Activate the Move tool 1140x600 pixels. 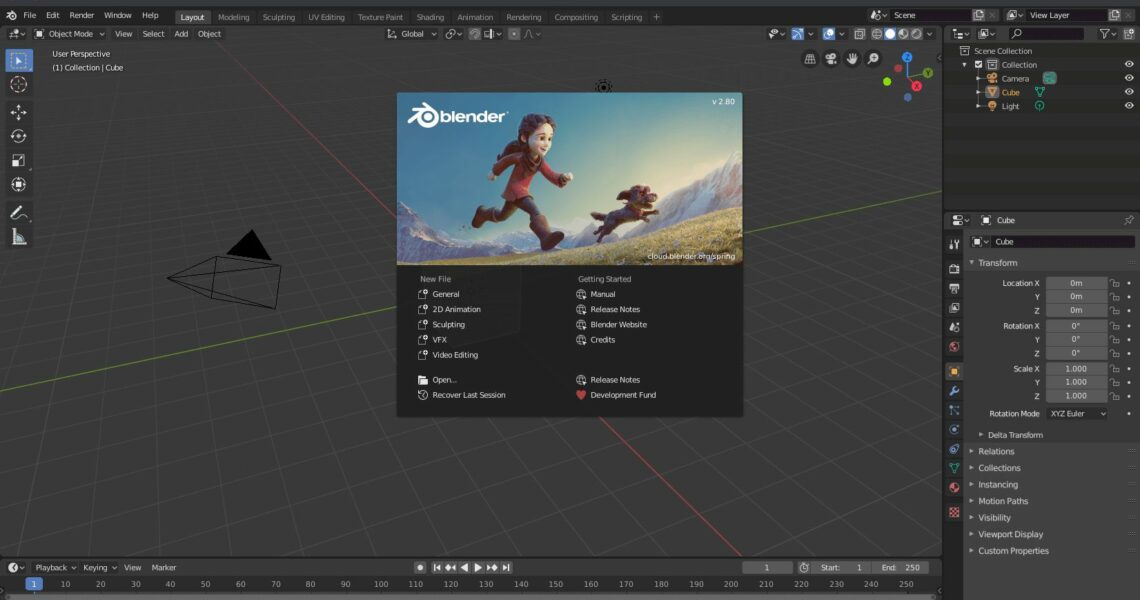pyautogui.click(x=18, y=112)
